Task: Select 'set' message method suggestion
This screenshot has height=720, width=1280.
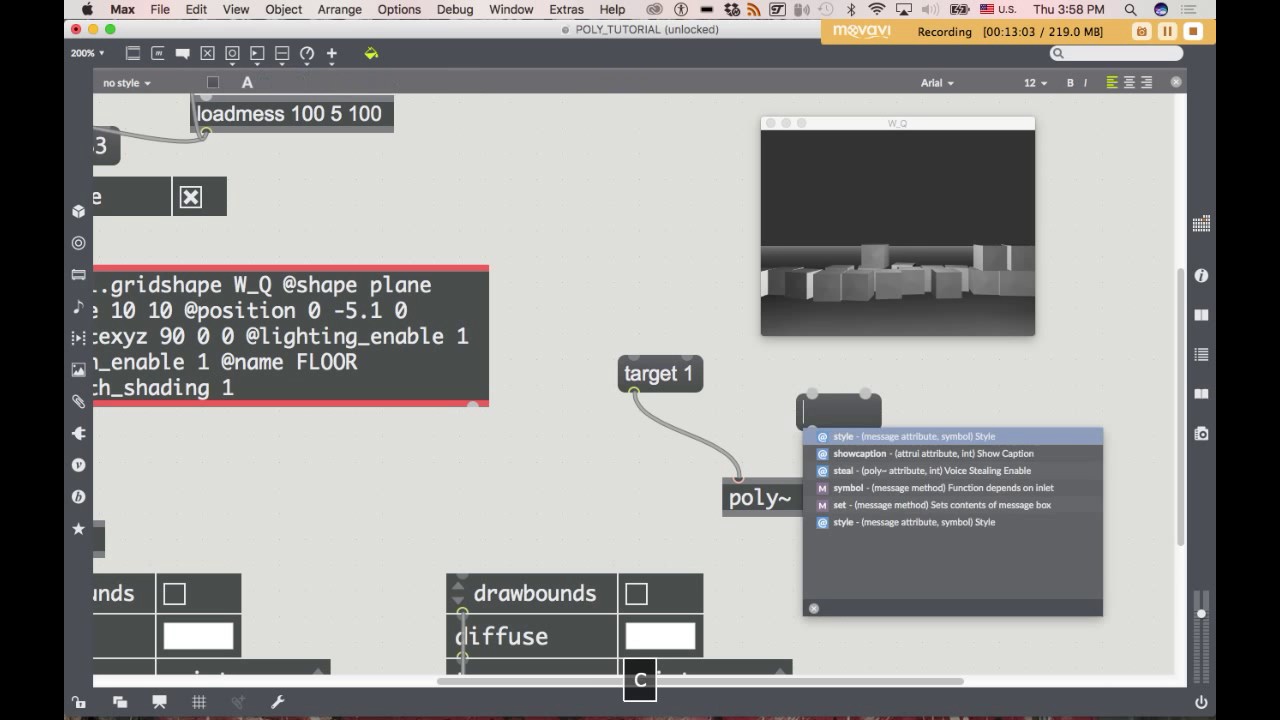Action: coord(953,505)
